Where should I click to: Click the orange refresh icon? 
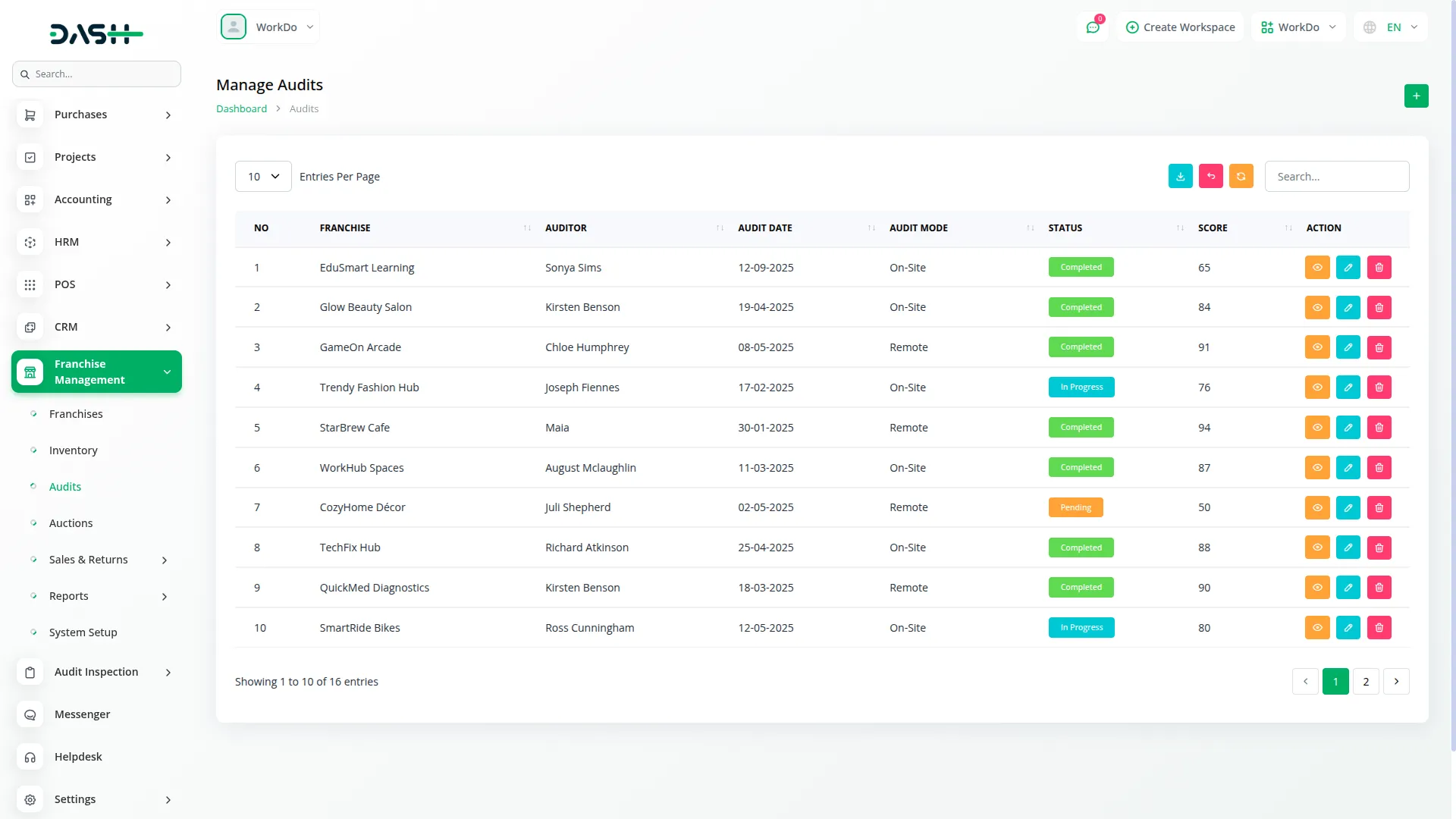point(1241,176)
